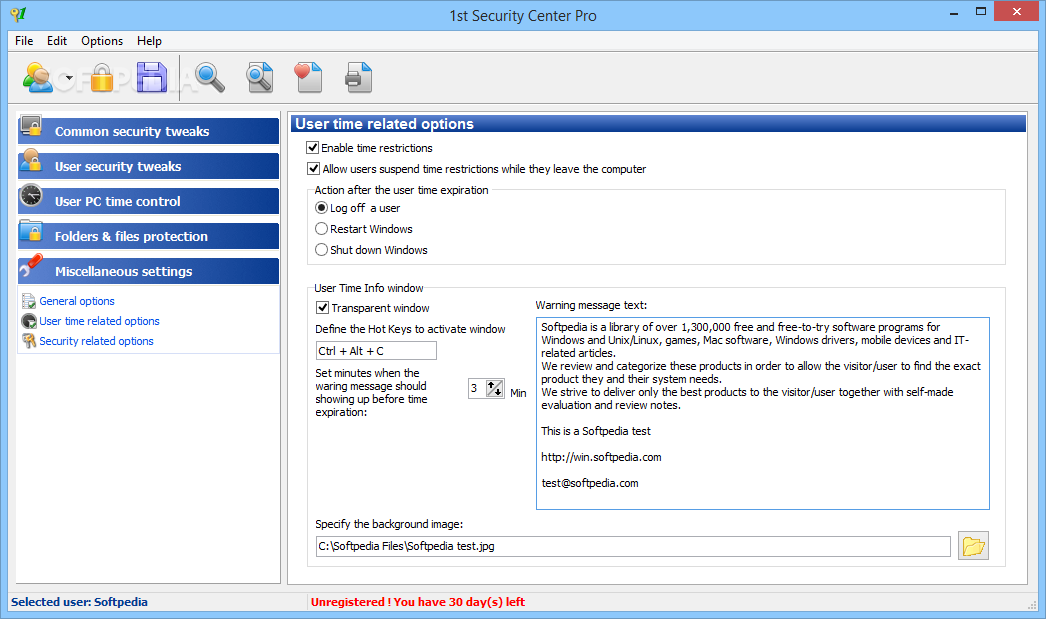Click the background image path field
1046x619 pixels.
click(x=633, y=546)
